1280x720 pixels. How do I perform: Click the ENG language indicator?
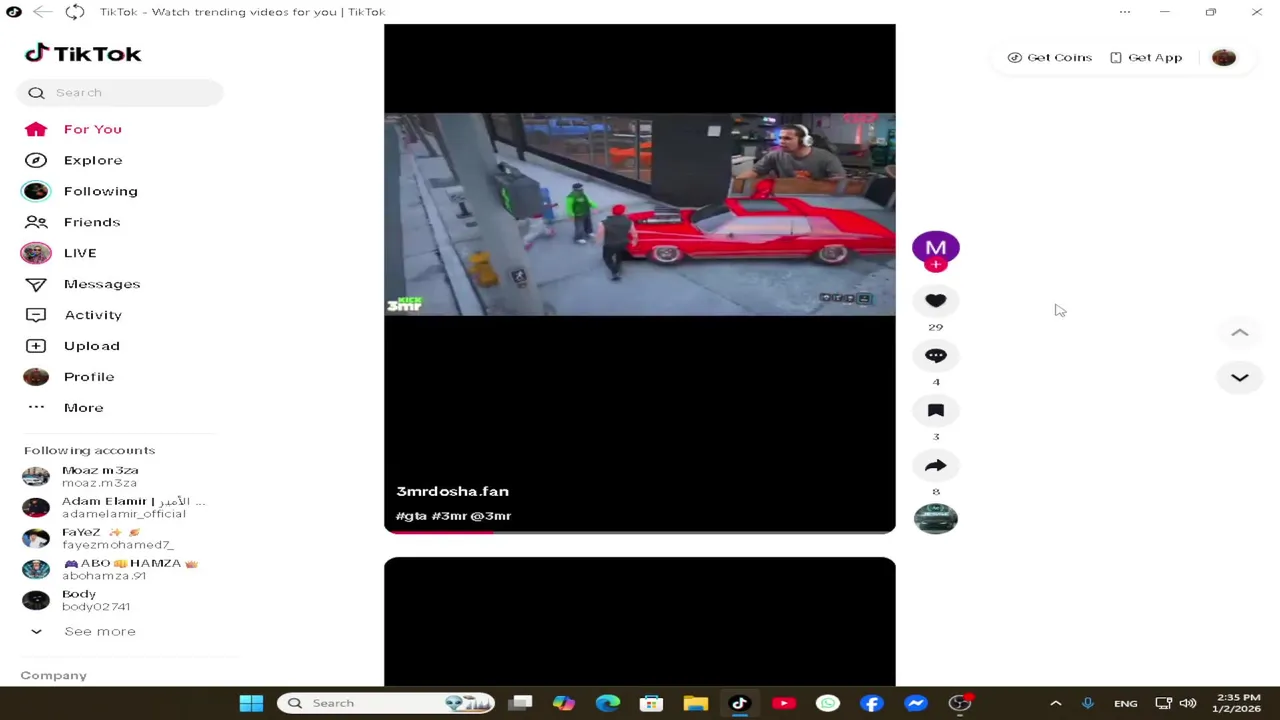[1125, 703]
